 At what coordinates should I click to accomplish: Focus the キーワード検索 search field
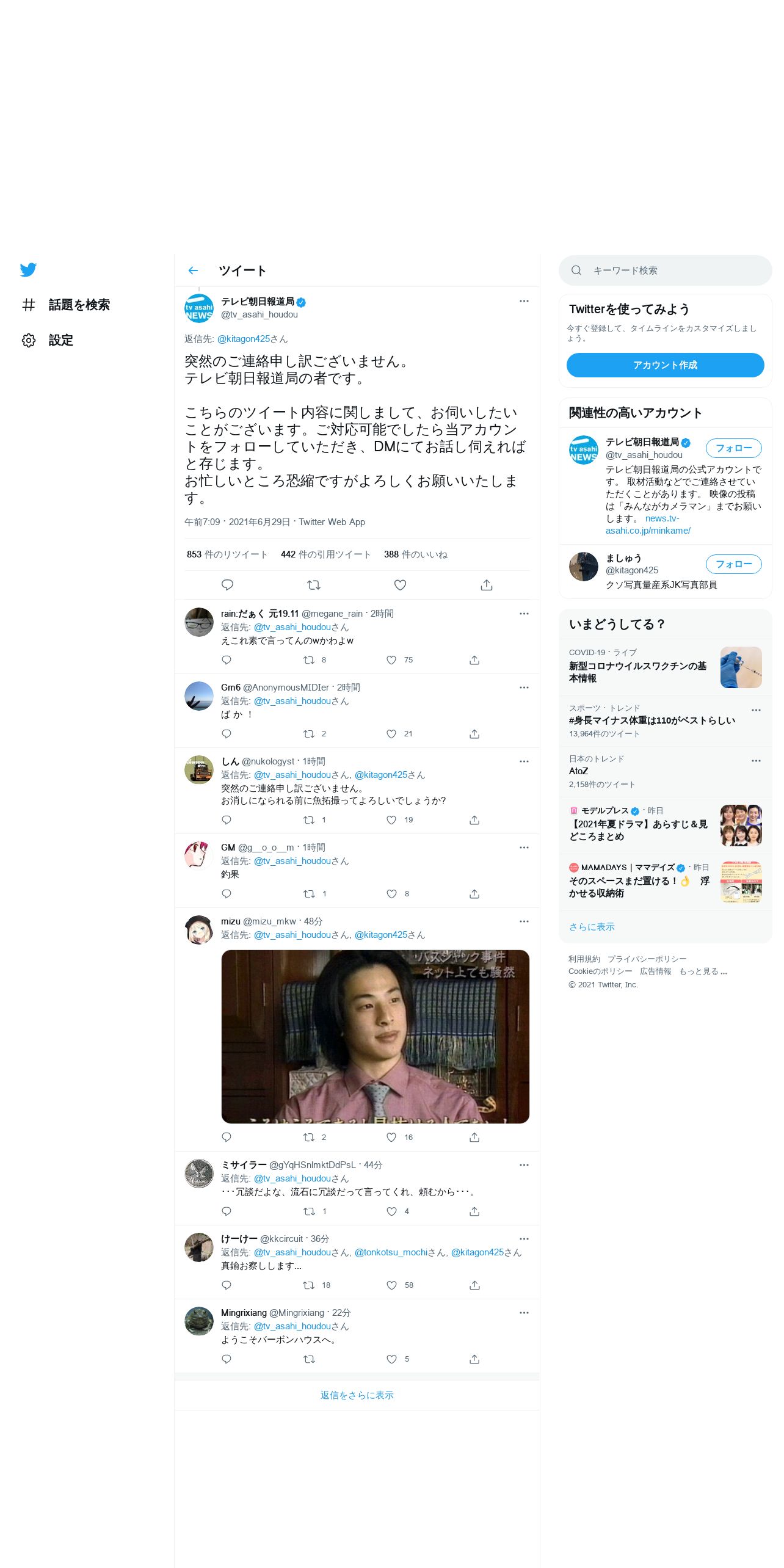[x=665, y=270]
